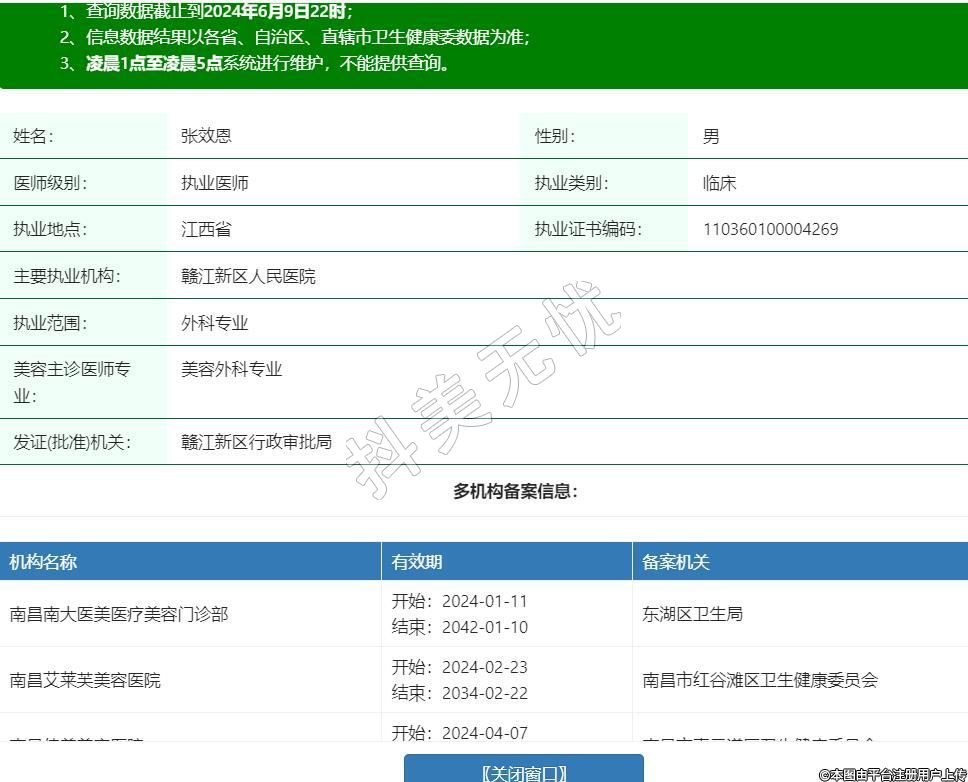Click the doctor name 张效恩

pos(206,136)
